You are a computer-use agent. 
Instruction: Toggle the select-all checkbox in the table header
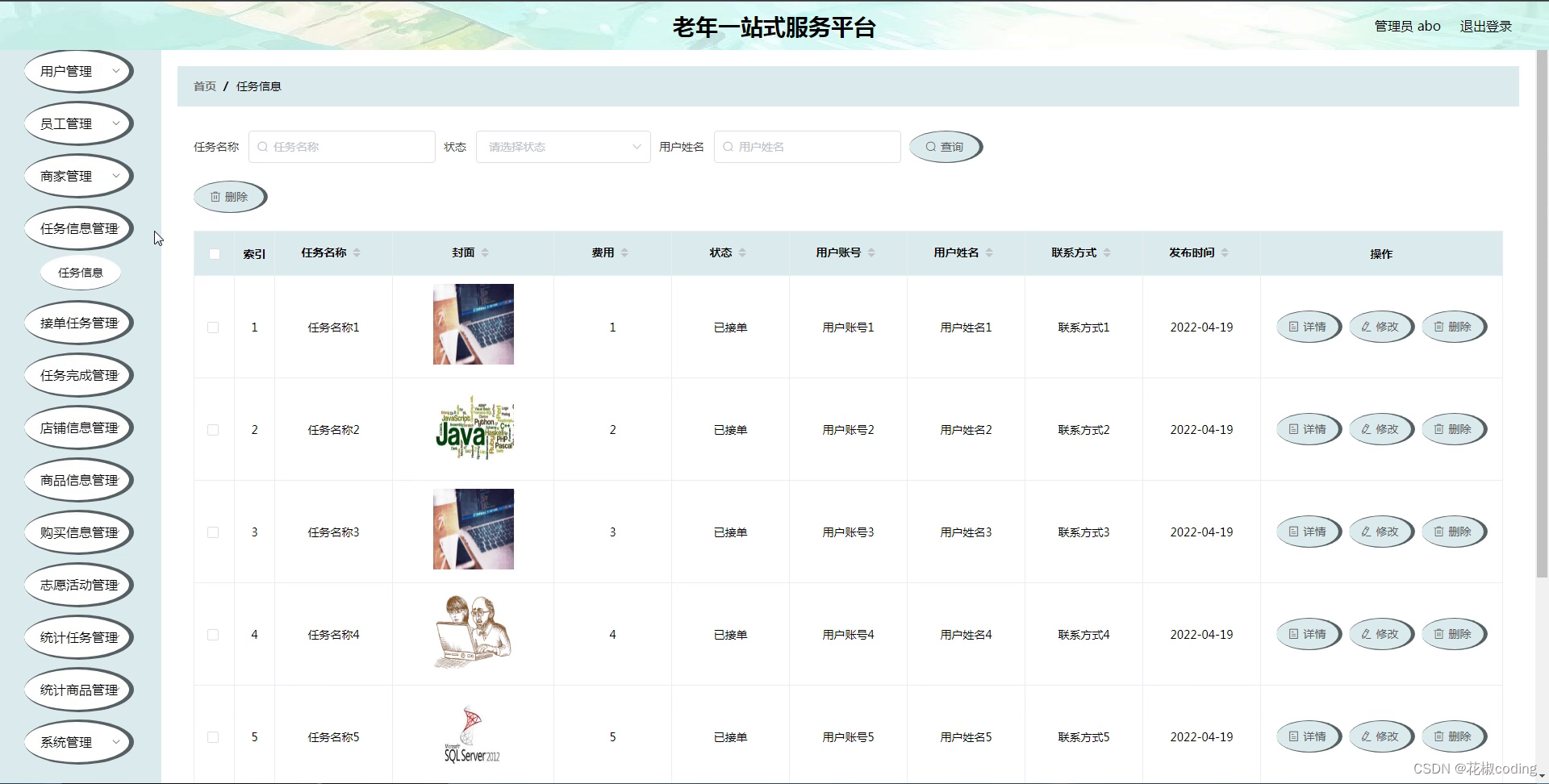(x=214, y=253)
